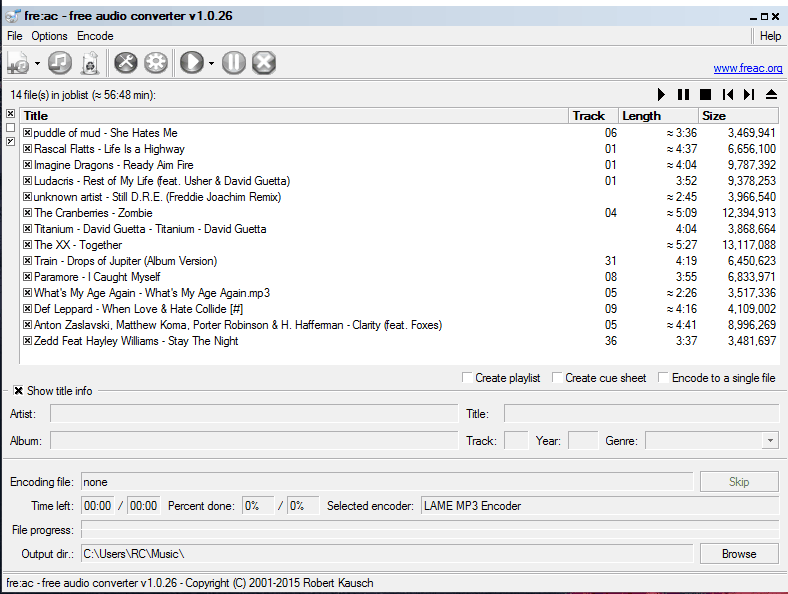
Task: Enable Encode to a single file
Action: [x=663, y=377]
